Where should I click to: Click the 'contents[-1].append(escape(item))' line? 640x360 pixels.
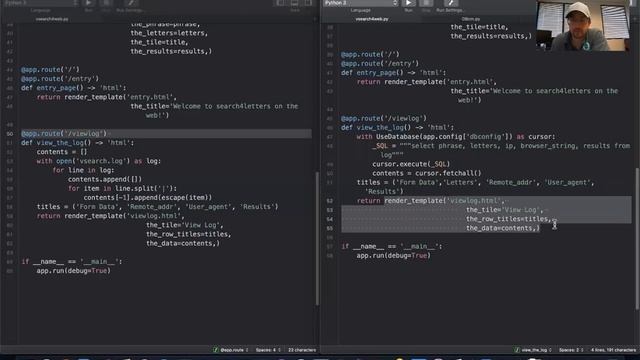tap(148, 198)
